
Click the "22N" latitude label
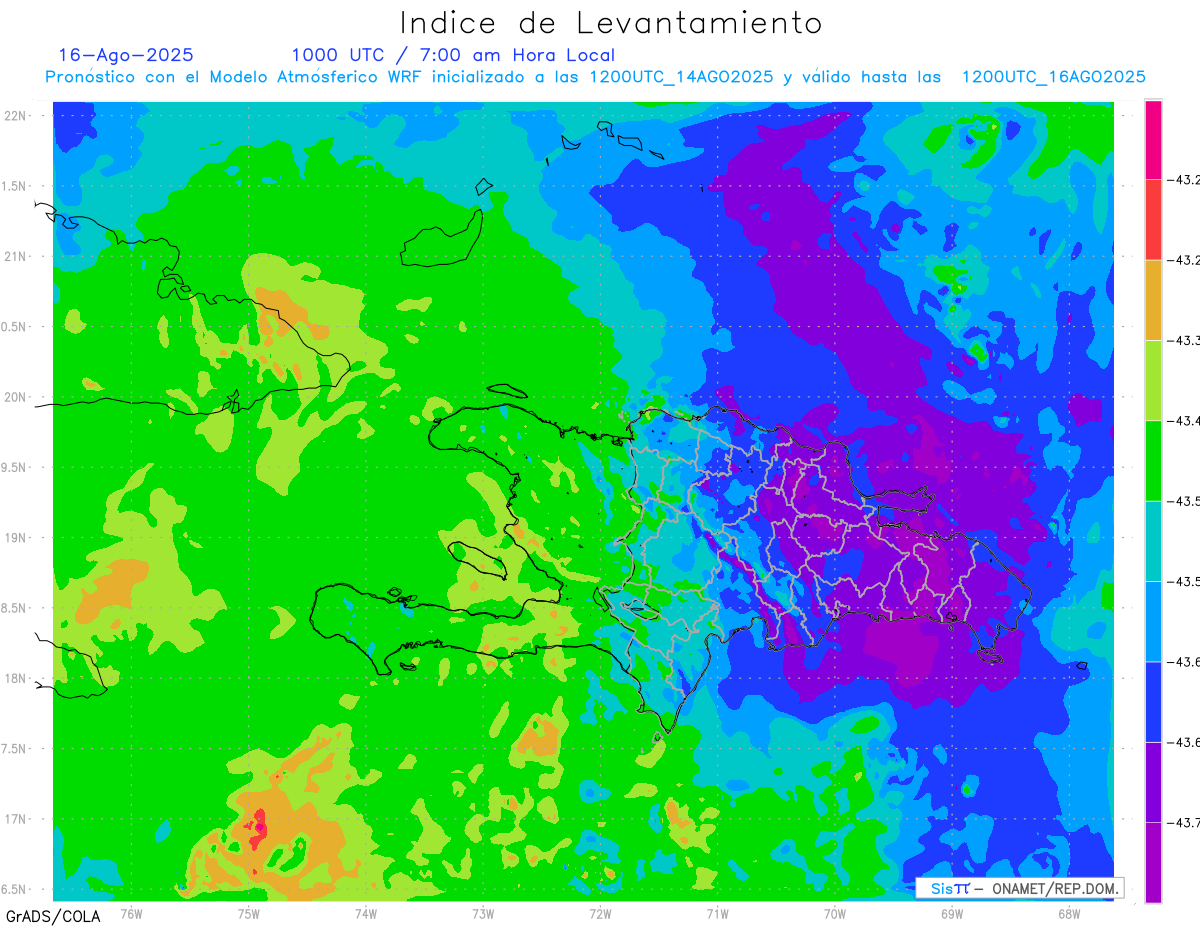pyautogui.click(x=17, y=116)
